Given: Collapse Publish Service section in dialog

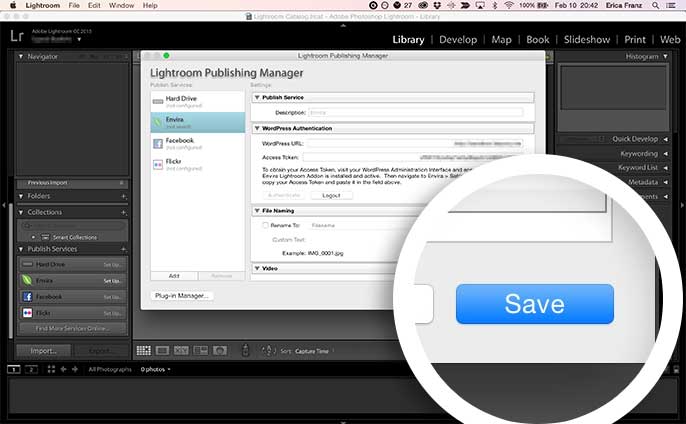Looking at the screenshot, I should (257, 97).
